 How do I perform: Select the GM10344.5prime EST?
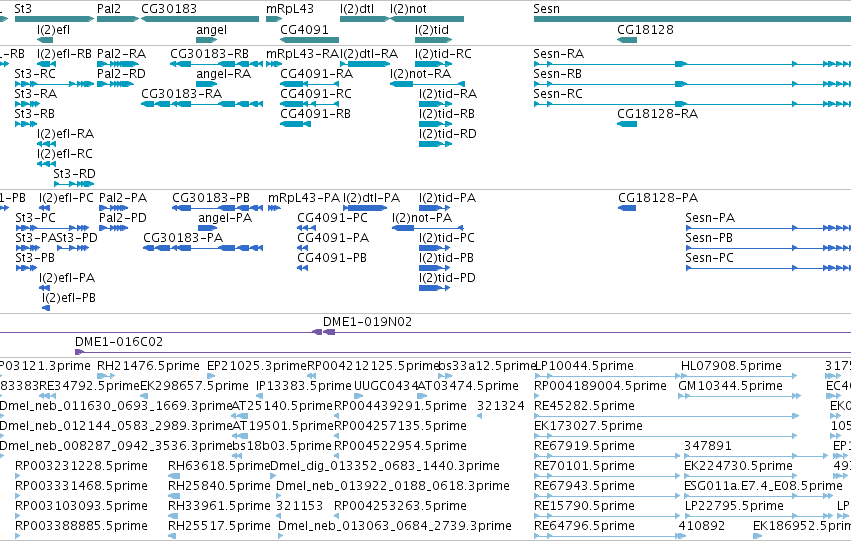[739, 396]
